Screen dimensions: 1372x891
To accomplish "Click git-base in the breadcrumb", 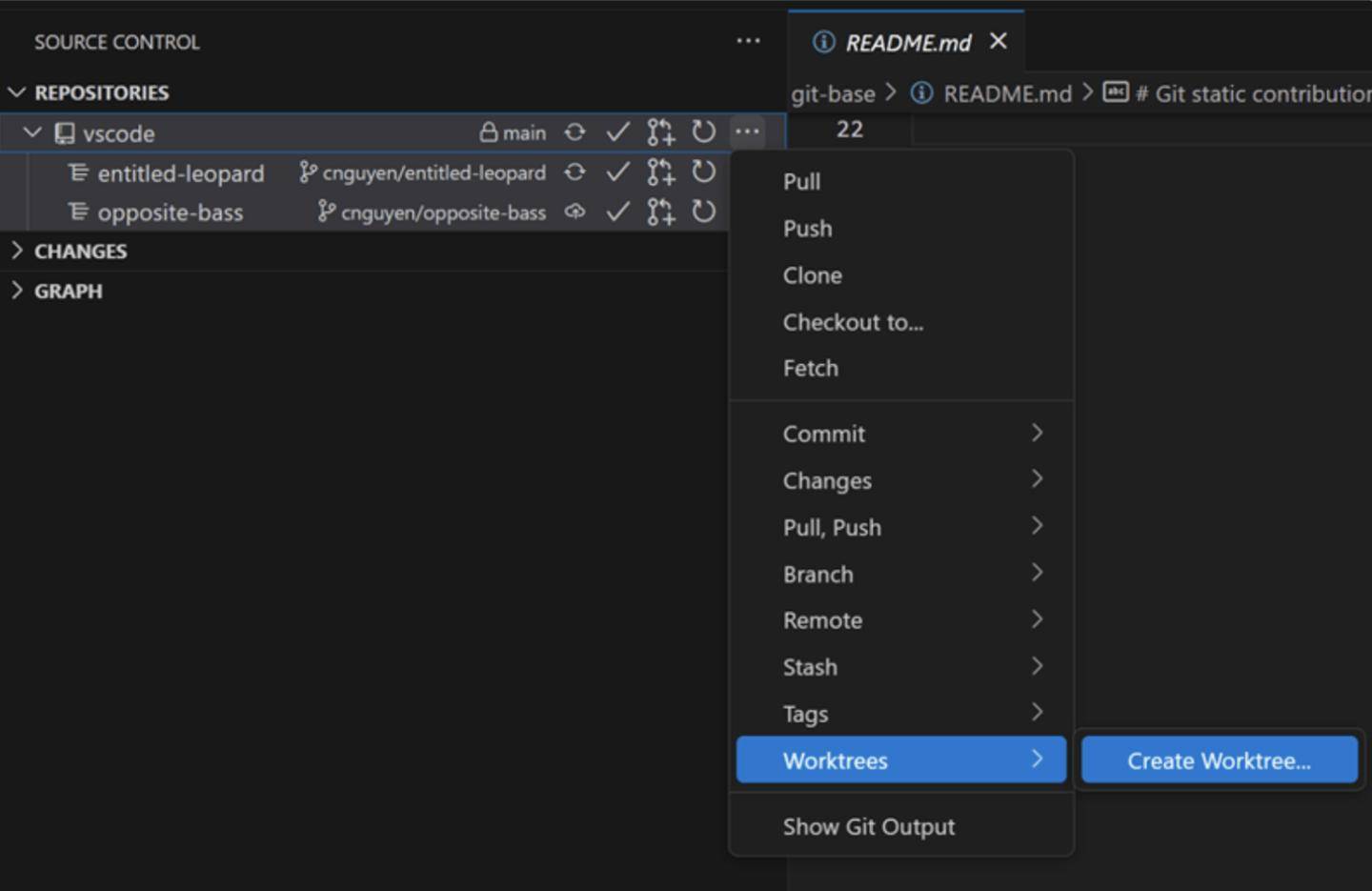I will (x=833, y=93).
